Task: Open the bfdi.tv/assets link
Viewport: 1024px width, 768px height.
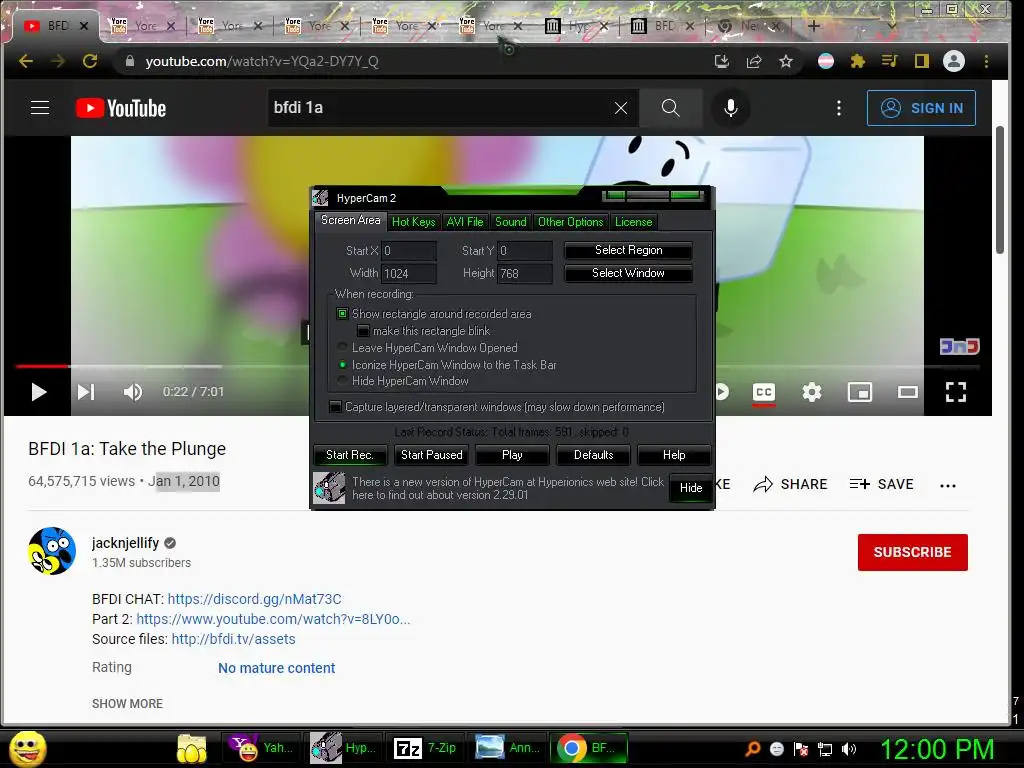Action: [233, 639]
